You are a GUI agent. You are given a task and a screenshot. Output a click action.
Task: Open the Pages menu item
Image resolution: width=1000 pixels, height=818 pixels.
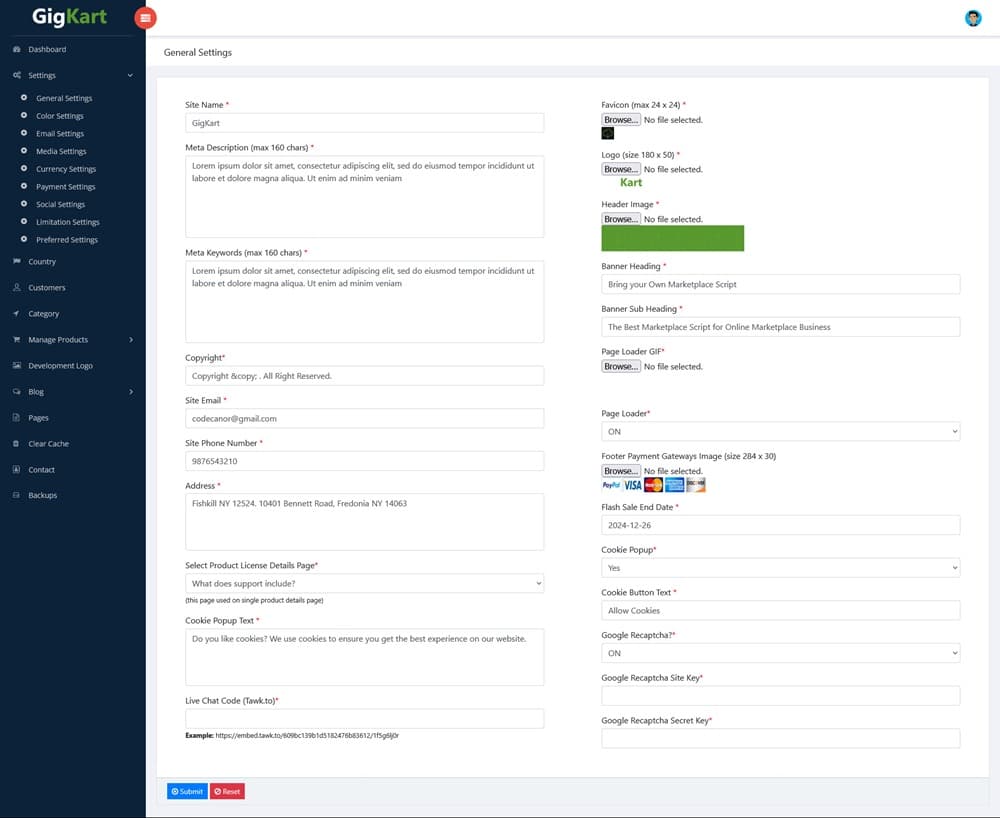38,418
